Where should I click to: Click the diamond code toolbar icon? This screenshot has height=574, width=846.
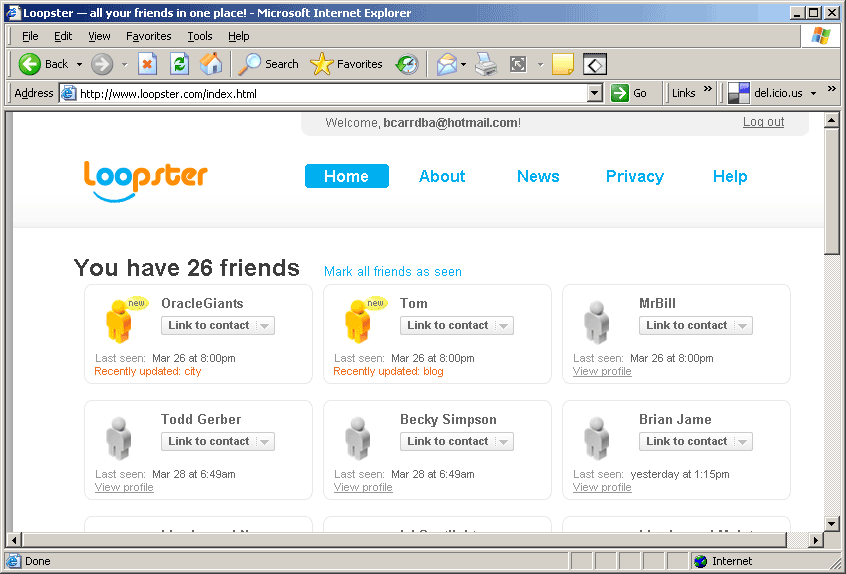click(595, 65)
